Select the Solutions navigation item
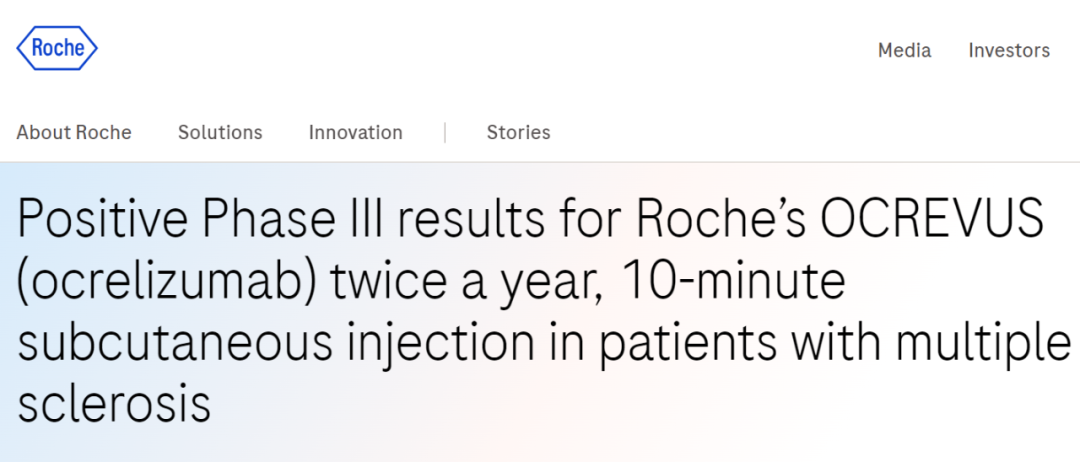 click(x=220, y=132)
